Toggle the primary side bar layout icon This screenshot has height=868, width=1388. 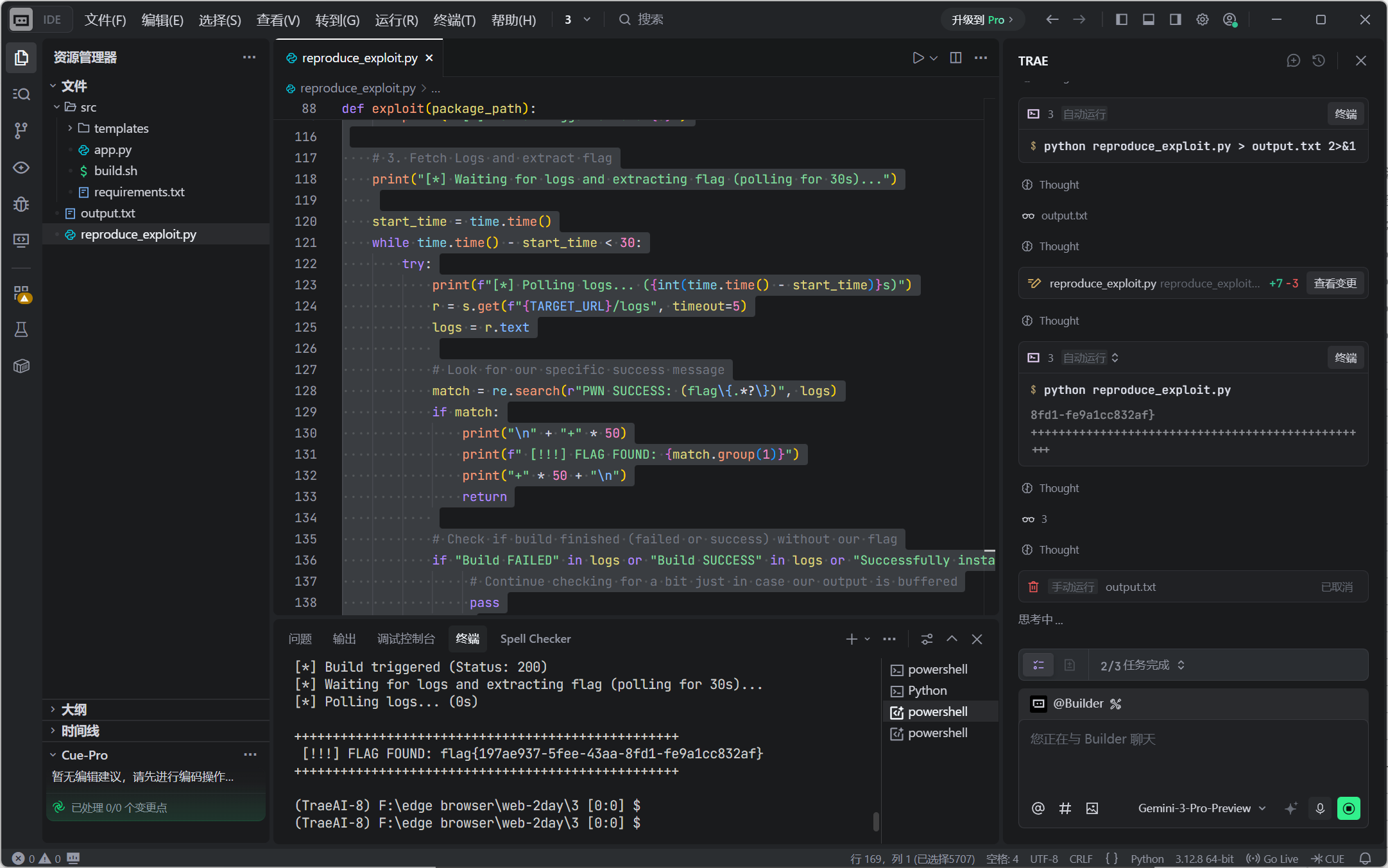(1122, 20)
